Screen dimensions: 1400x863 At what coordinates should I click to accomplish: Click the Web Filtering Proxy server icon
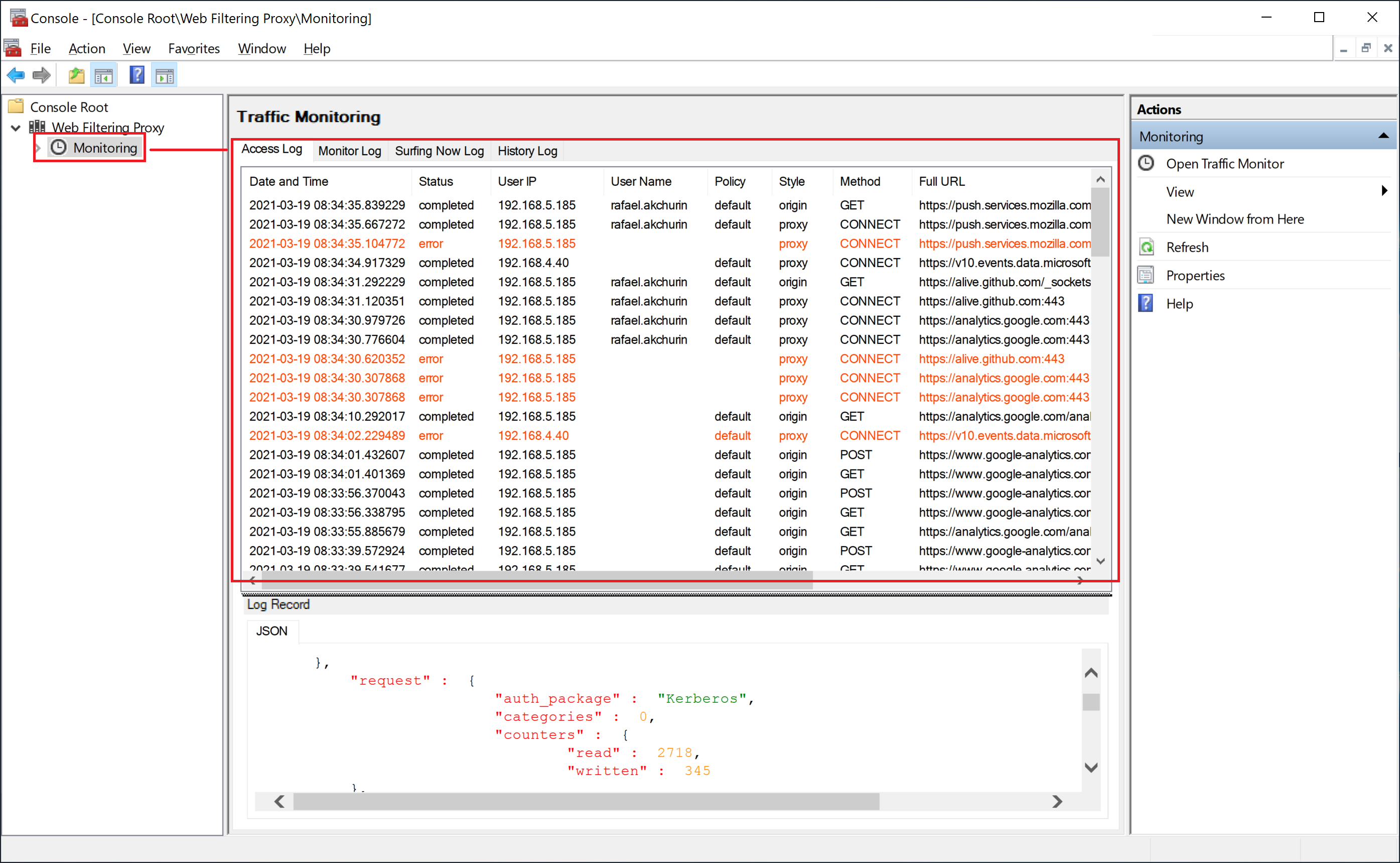coord(38,127)
